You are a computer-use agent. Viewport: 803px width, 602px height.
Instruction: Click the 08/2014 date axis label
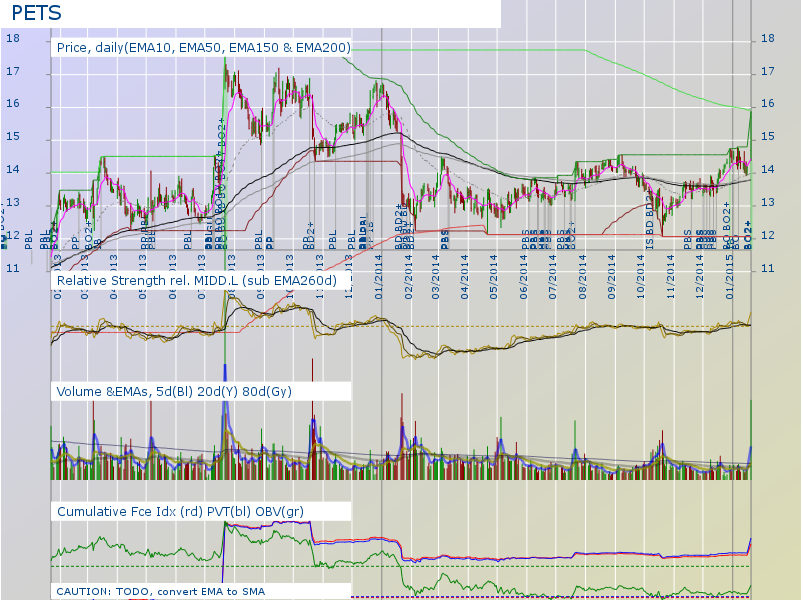[x=582, y=277]
